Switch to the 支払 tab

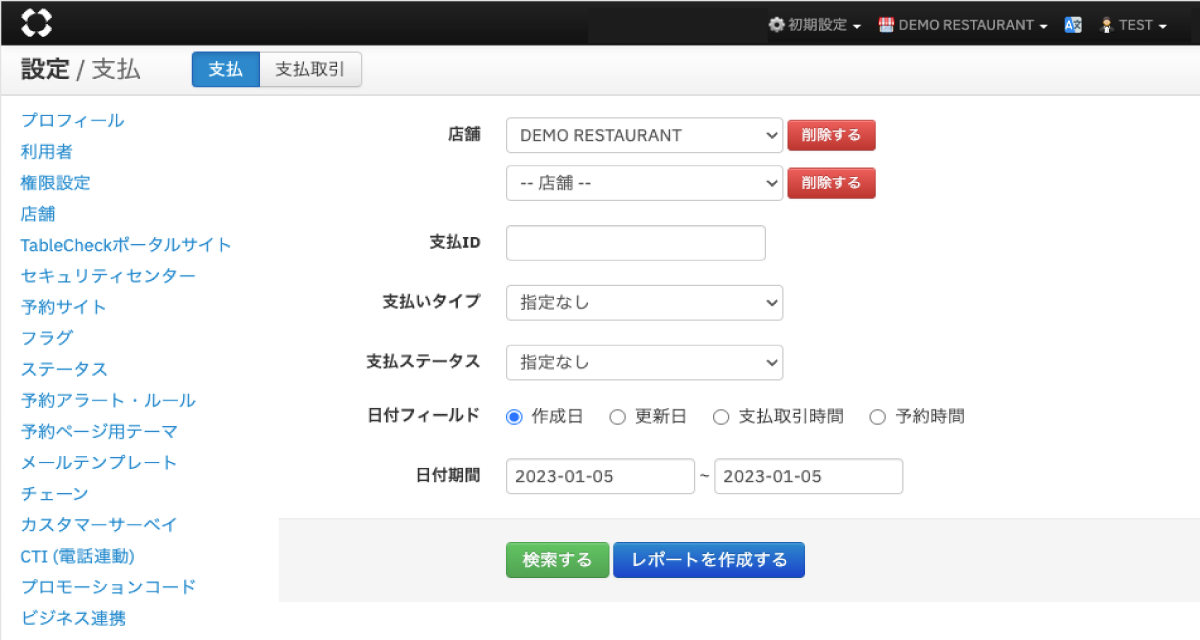(x=225, y=70)
